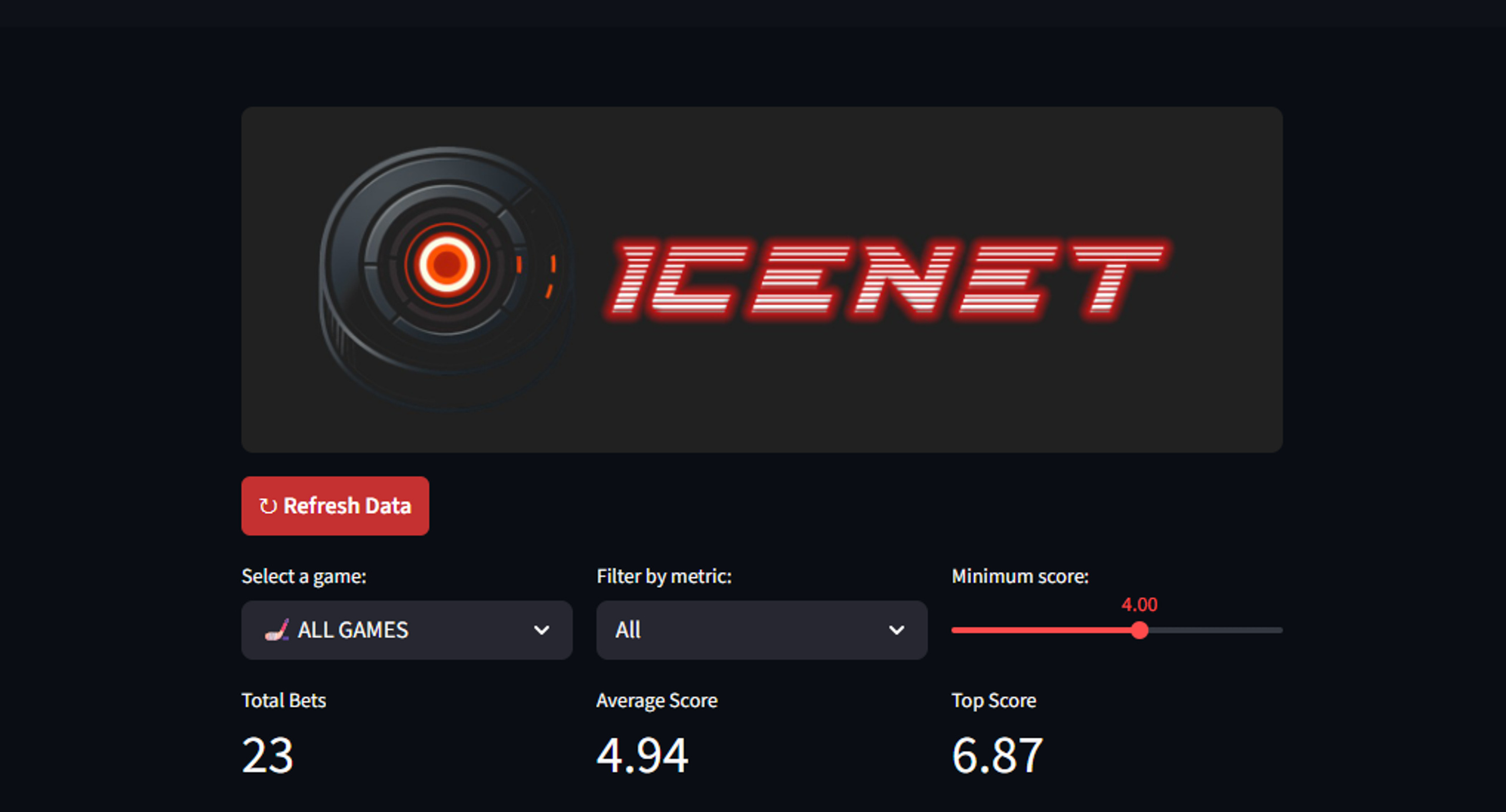The image size is (1506, 812).
Task: Click the Minimum score: label
Action: click(x=1020, y=576)
